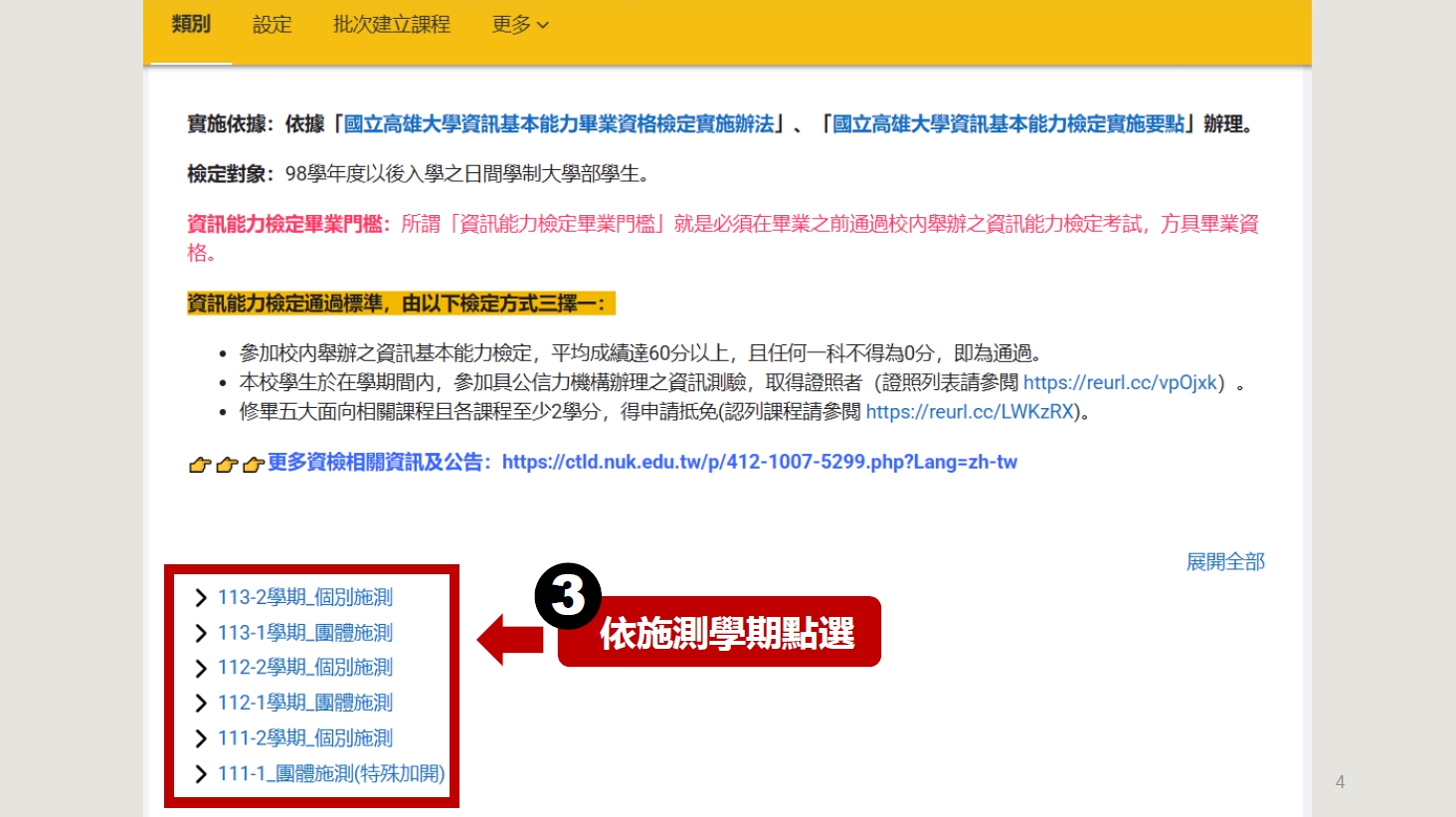Open the 批次建立課程 tab
The width and height of the screenshot is (1456, 817).
pyautogui.click(x=391, y=25)
